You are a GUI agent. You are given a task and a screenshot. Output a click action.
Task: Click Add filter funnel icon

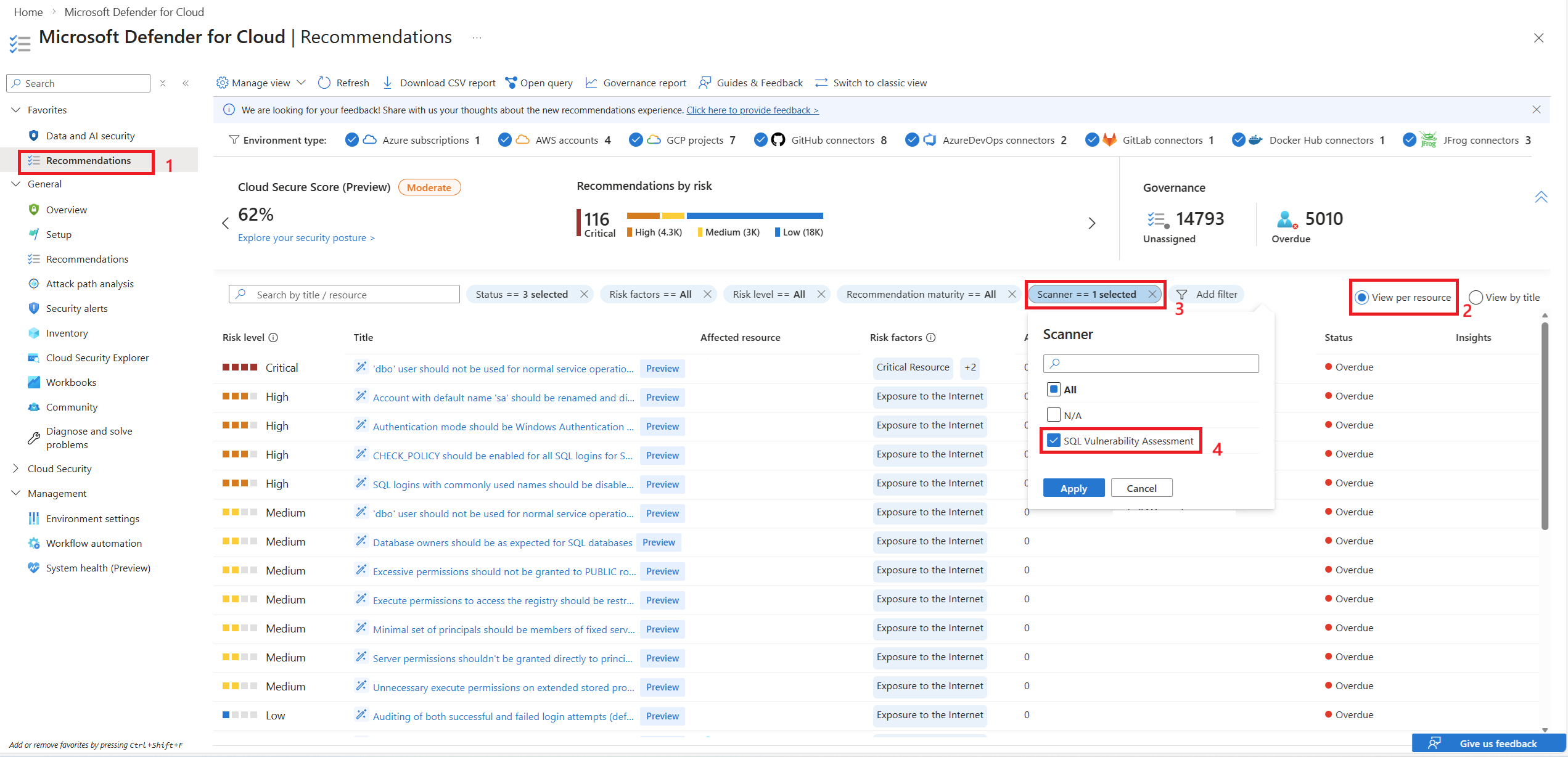(1181, 295)
